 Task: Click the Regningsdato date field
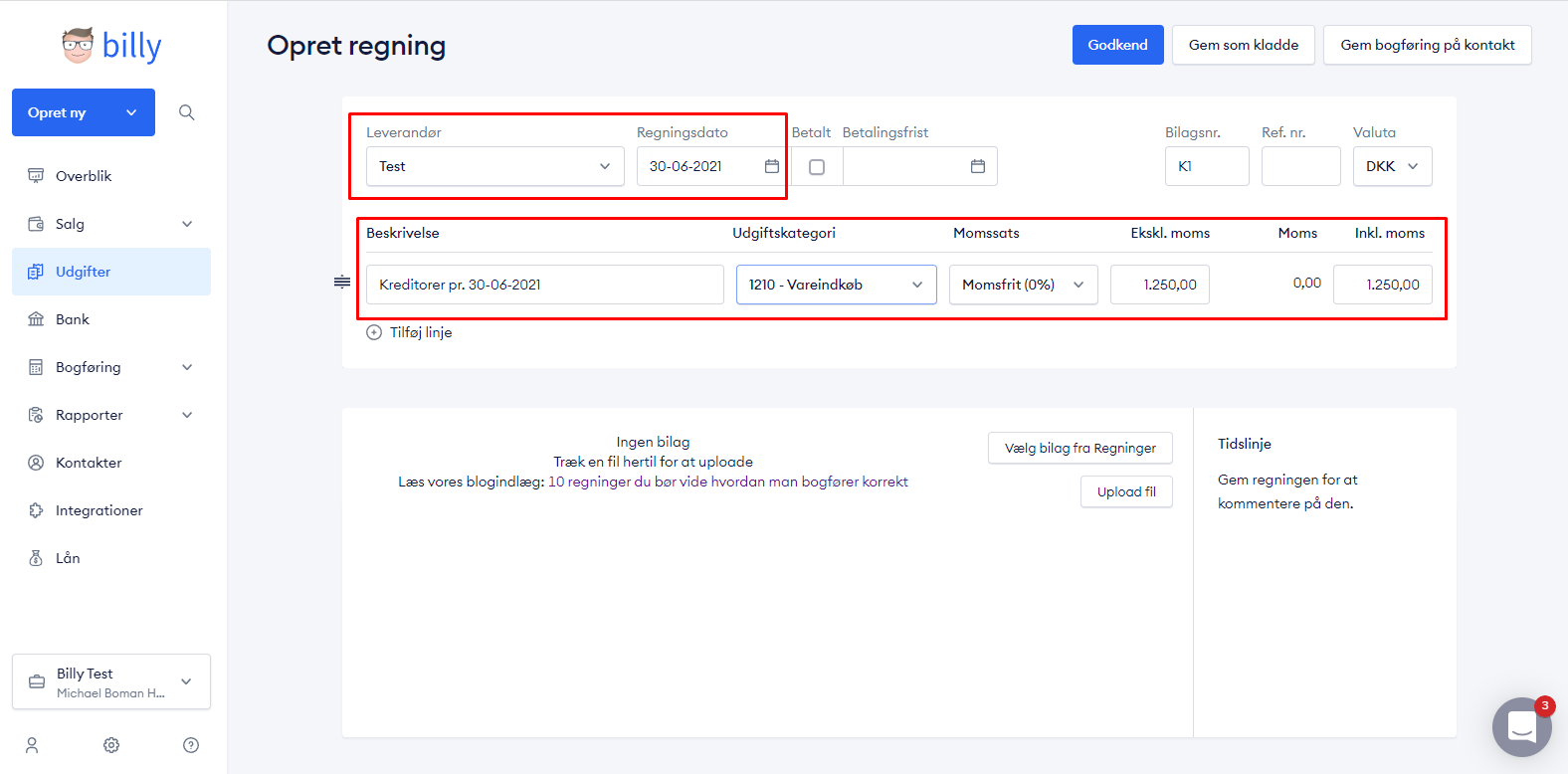pyautogui.click(x=711, y=166)
